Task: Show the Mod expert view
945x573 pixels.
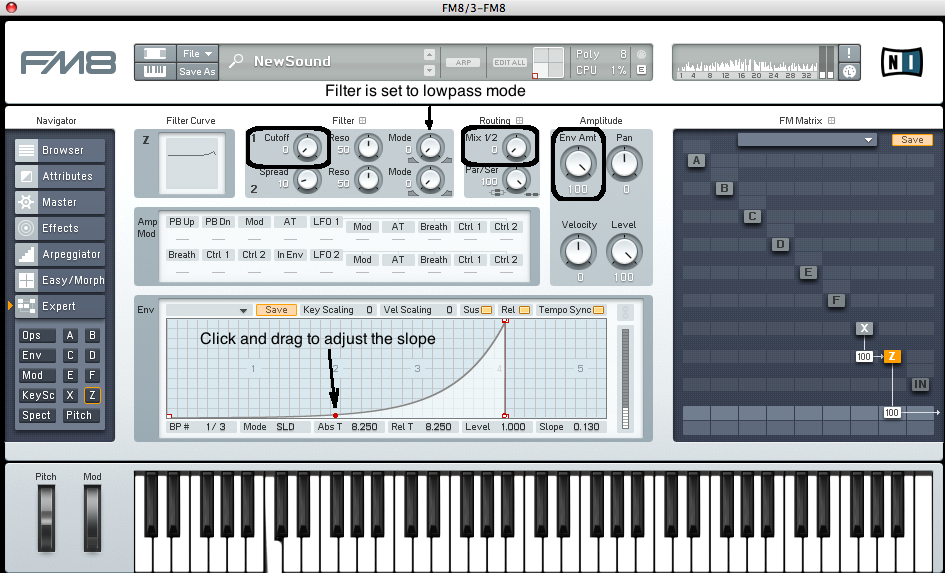Action: pos(37,375)
